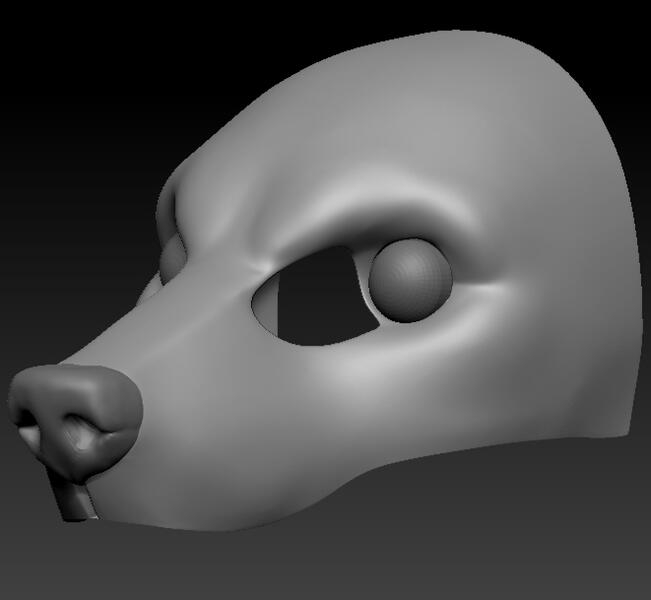This screenshot has height=600, width=651.
Task: Click the small lower jaw piece under nose
Action: click(72, 502)
